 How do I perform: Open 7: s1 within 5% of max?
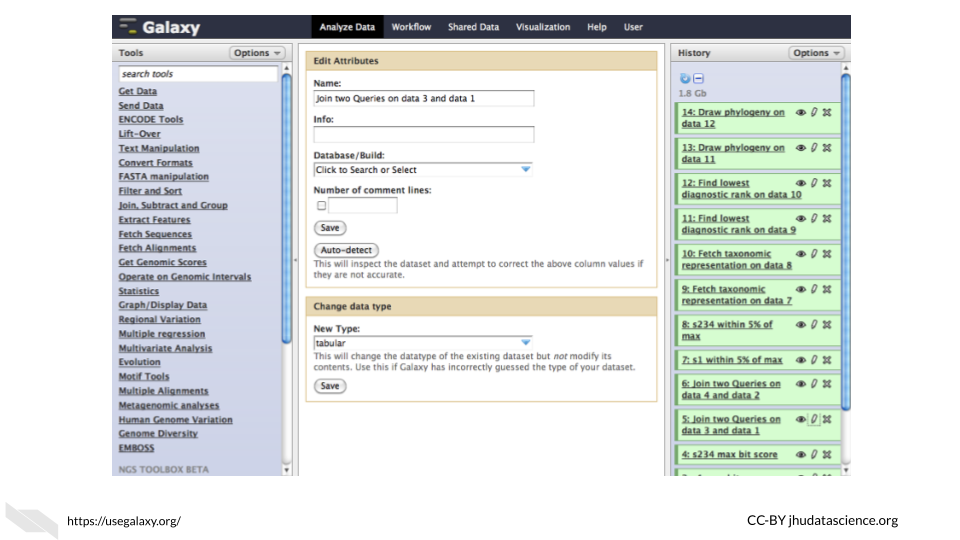pos(732,360)
